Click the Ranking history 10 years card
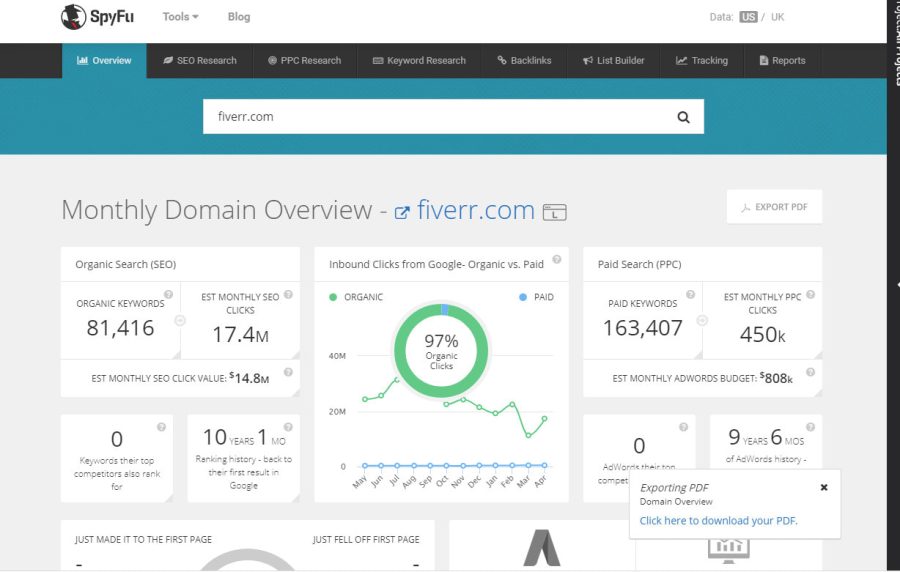This screenshot has width=900, height=572. click(x=243, y=458)
